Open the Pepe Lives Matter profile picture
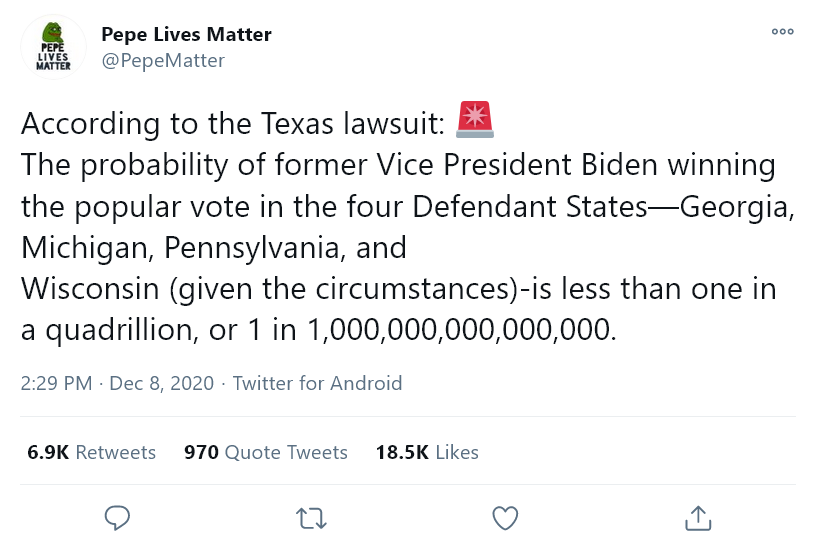Screen dimensions: 816x551 click(54, 47)
